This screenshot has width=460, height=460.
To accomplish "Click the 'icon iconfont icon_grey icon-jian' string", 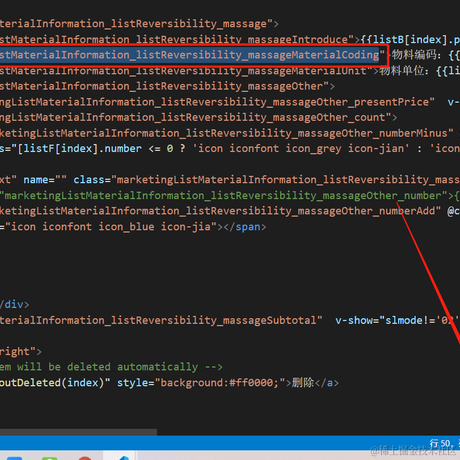I will [x=301, y=148].
